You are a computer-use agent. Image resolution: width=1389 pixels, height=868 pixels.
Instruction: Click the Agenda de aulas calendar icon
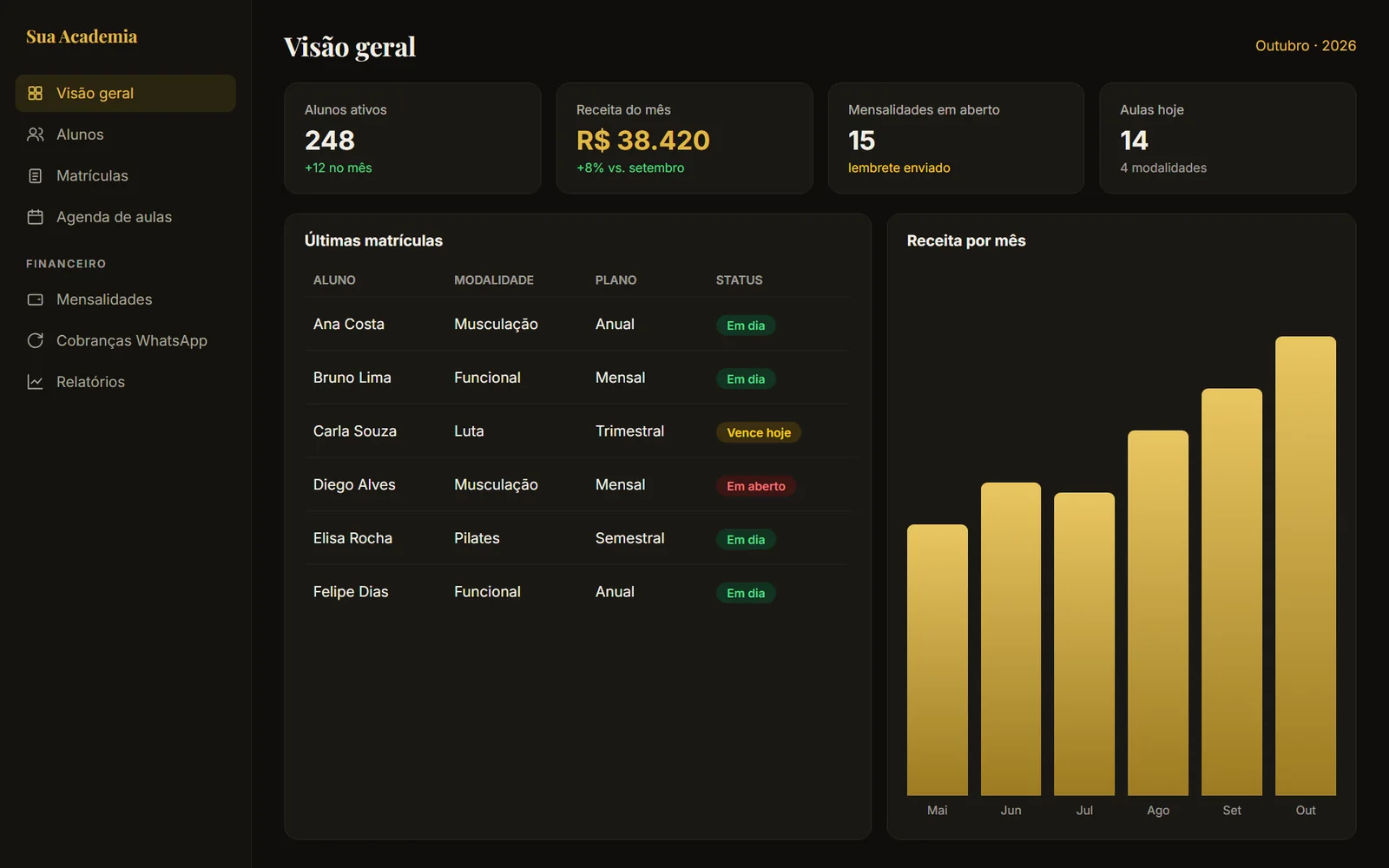click(35, 217)
